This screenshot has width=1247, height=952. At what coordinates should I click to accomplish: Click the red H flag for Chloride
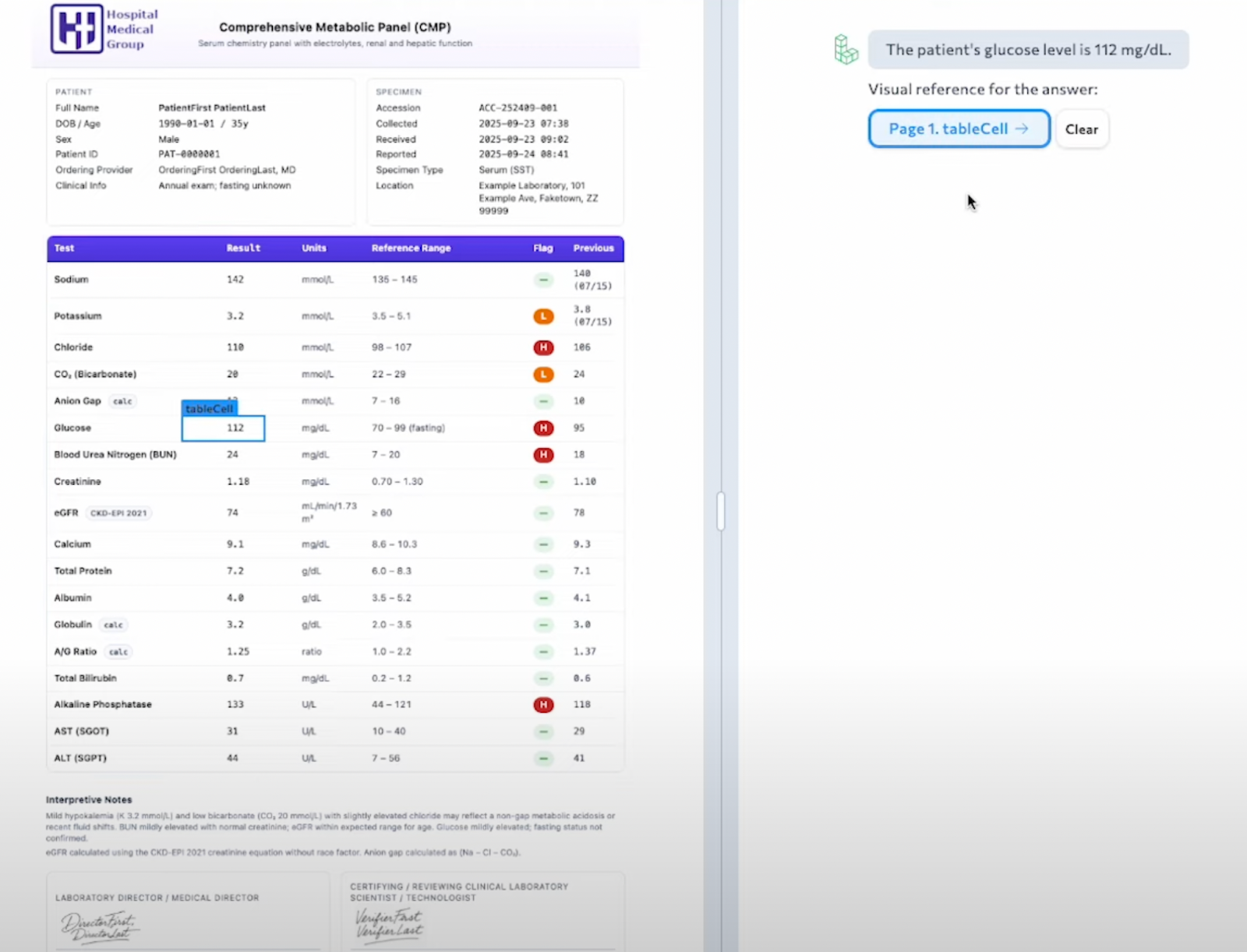(543, 347)
